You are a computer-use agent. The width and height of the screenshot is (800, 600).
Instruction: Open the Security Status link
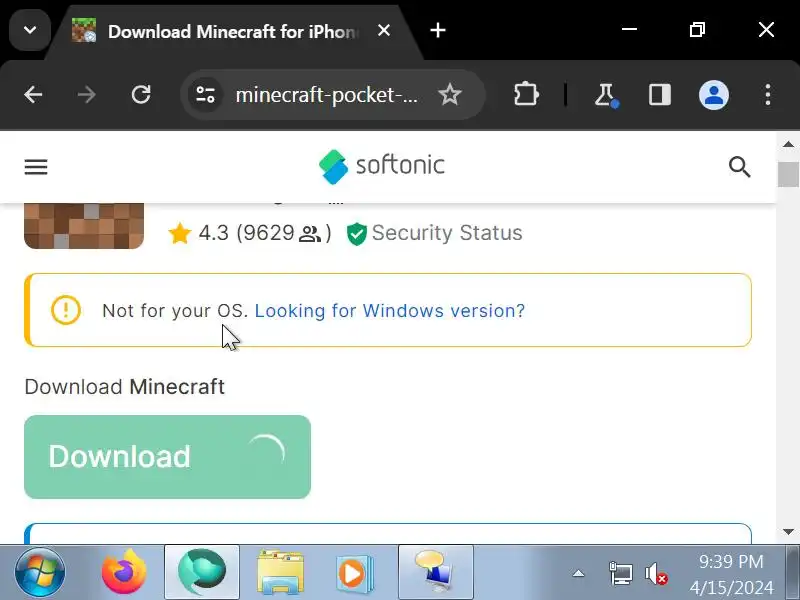447,233
